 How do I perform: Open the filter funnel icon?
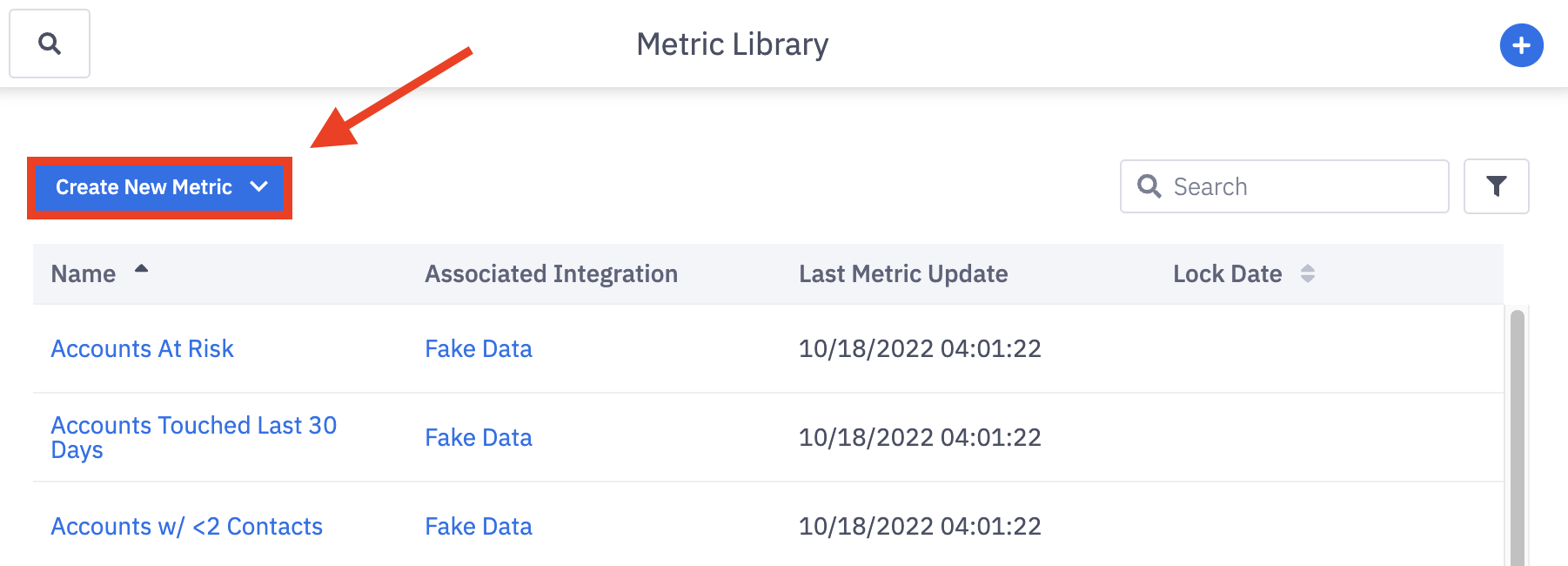[1496, 186]
